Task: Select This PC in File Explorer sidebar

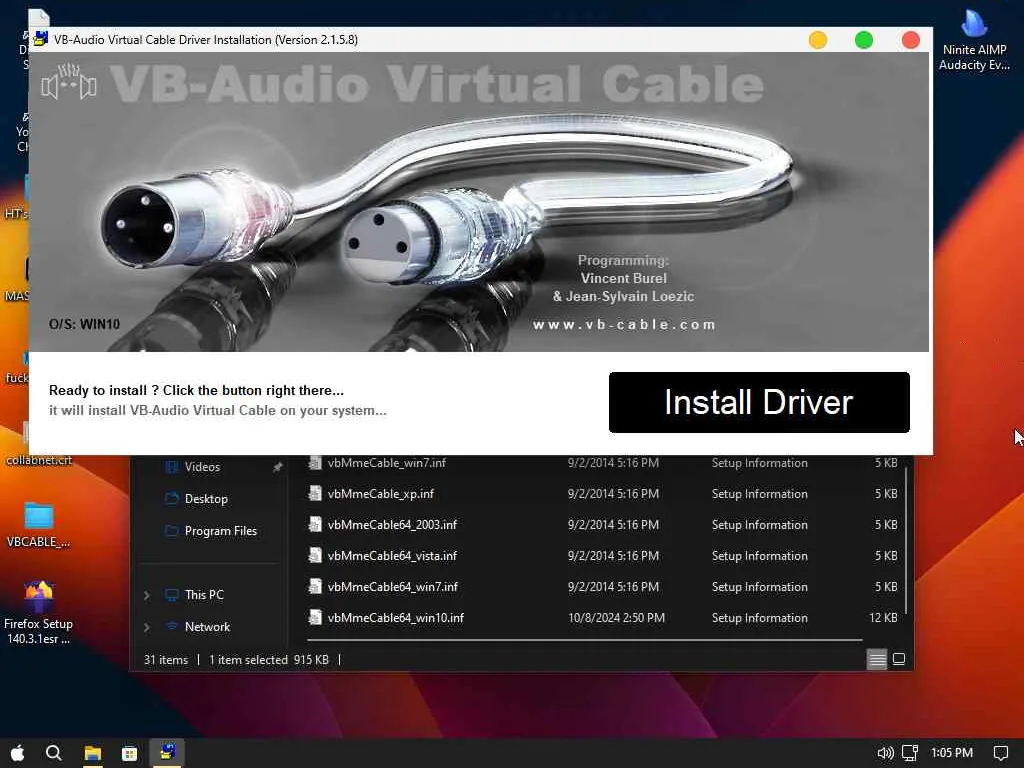Action: click(x=204, y=595)
